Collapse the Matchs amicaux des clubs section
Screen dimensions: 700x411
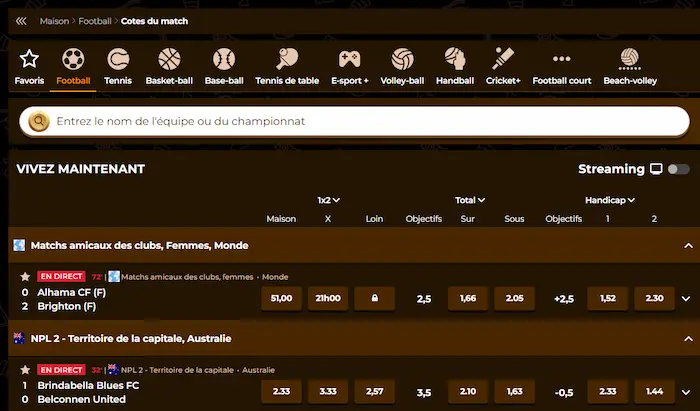coord(687,245)
